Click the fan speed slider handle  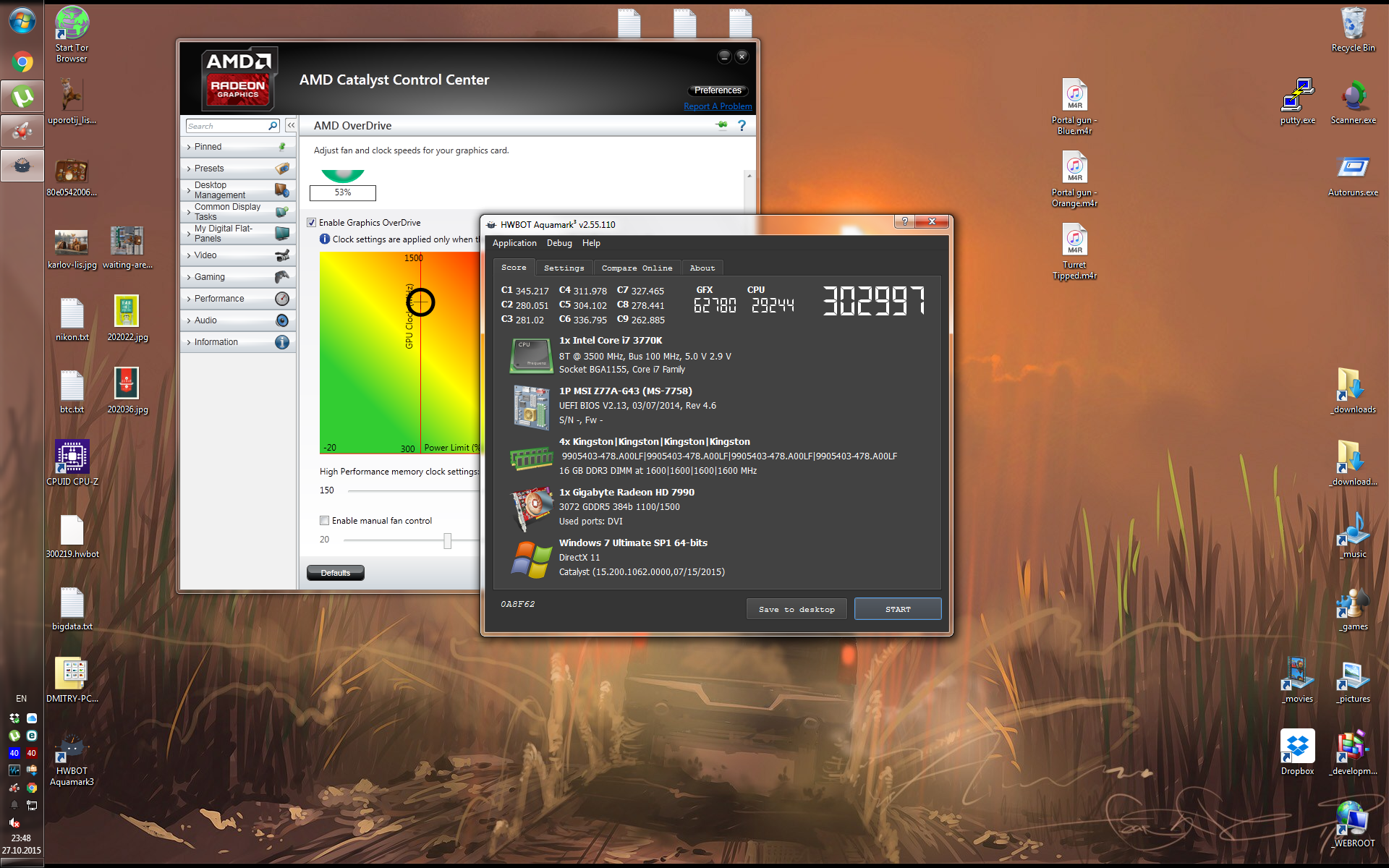pyautogui.click(x=448, y=540)
